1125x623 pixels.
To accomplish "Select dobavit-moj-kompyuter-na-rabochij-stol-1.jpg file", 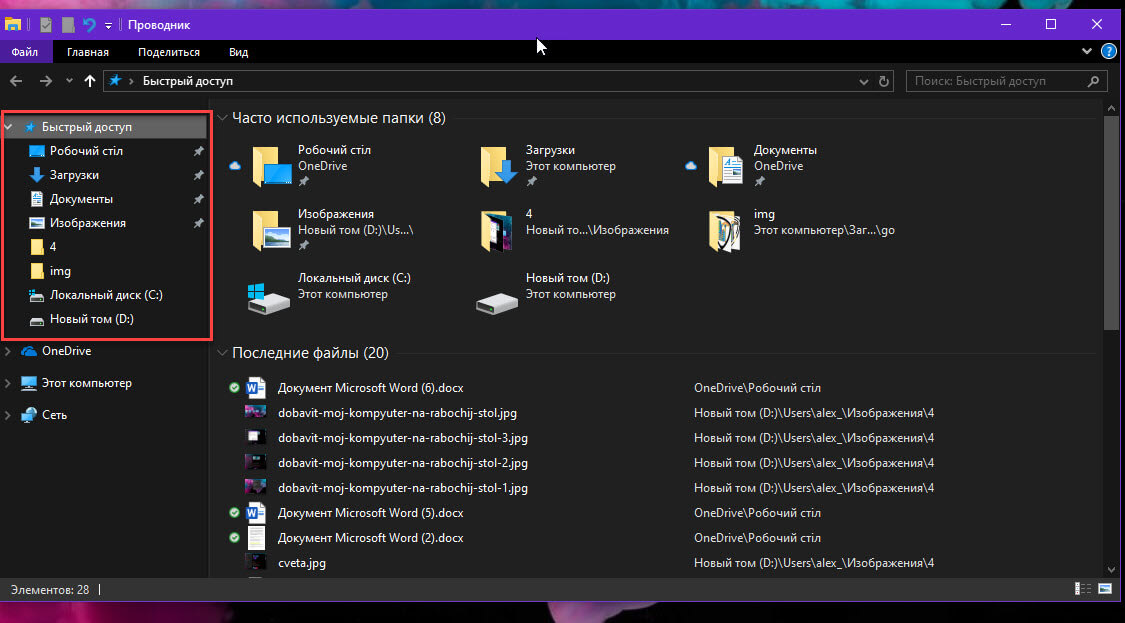I will [403, 488].
